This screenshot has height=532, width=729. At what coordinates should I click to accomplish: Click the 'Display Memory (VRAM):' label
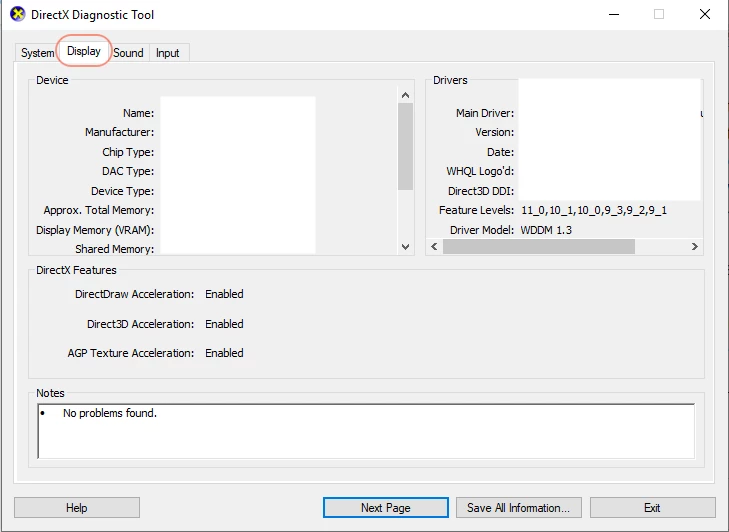(95, 230)
